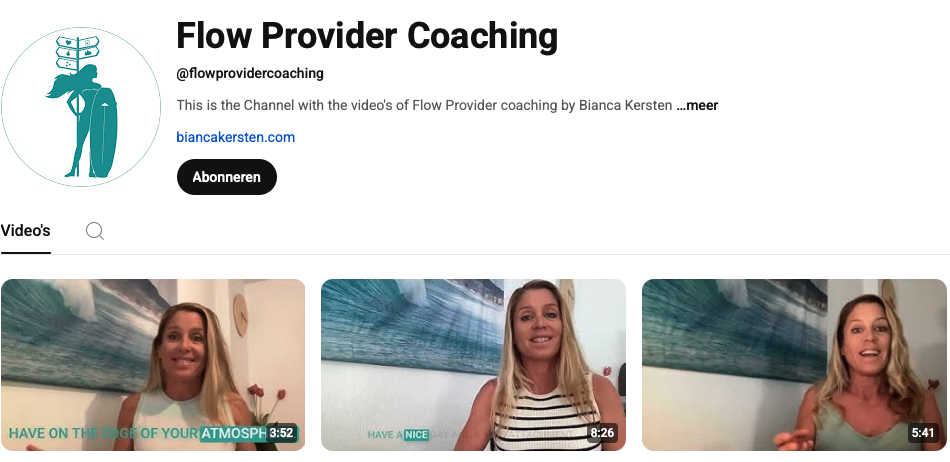Switch to the Video's tab
The height and width of the screenshot is (462, 950).
[25, 231]
